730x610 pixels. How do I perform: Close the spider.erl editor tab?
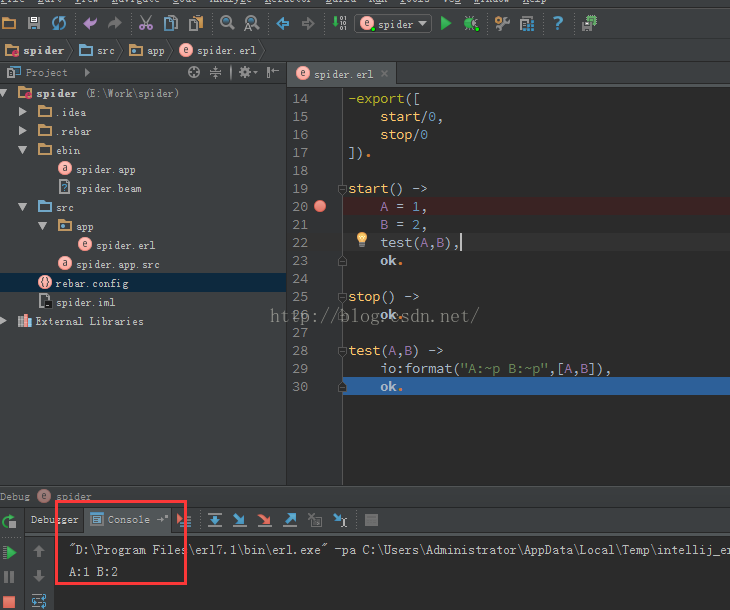point(385,74)
